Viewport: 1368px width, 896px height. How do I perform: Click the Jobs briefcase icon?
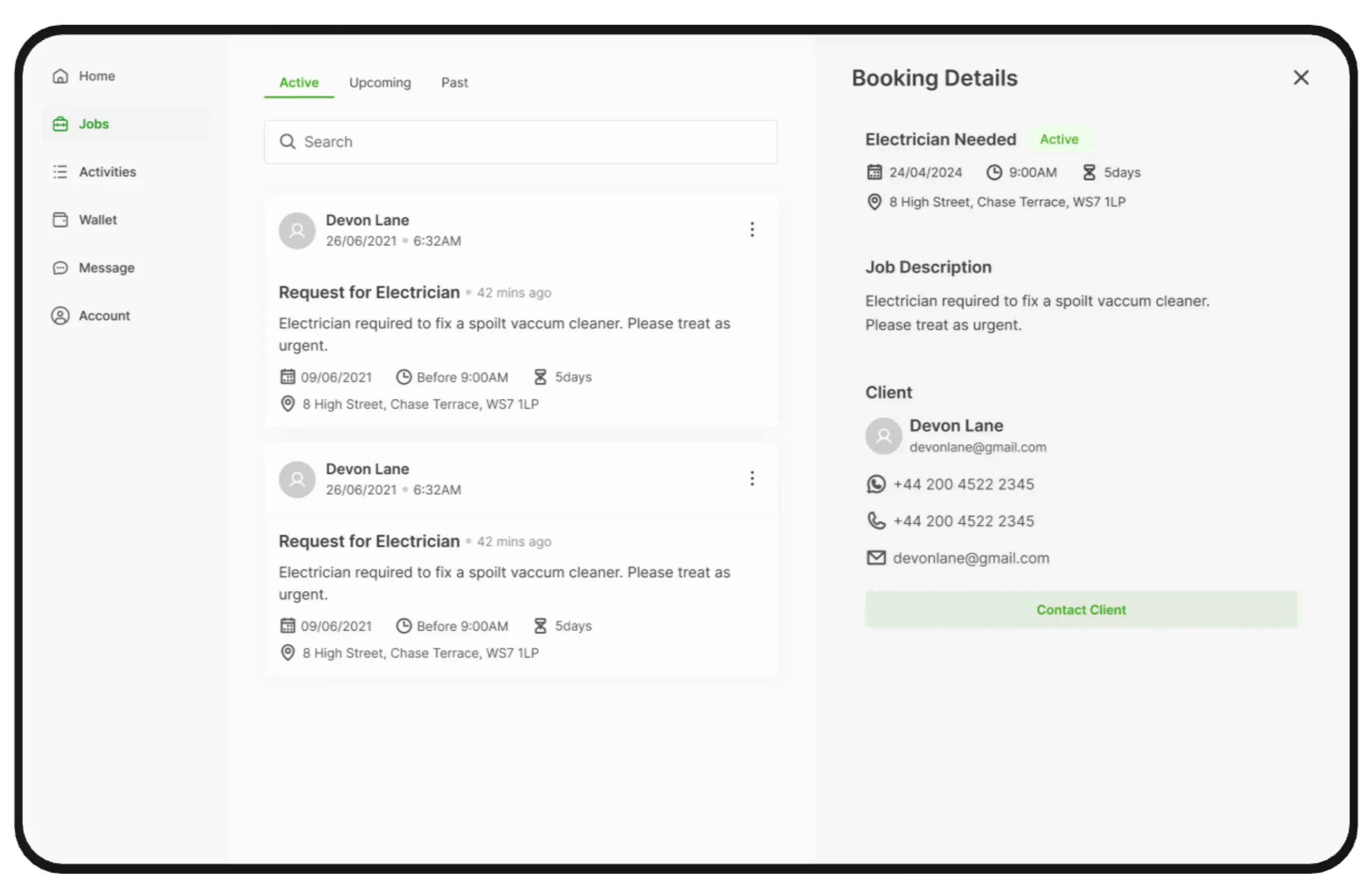click(60, 124)
